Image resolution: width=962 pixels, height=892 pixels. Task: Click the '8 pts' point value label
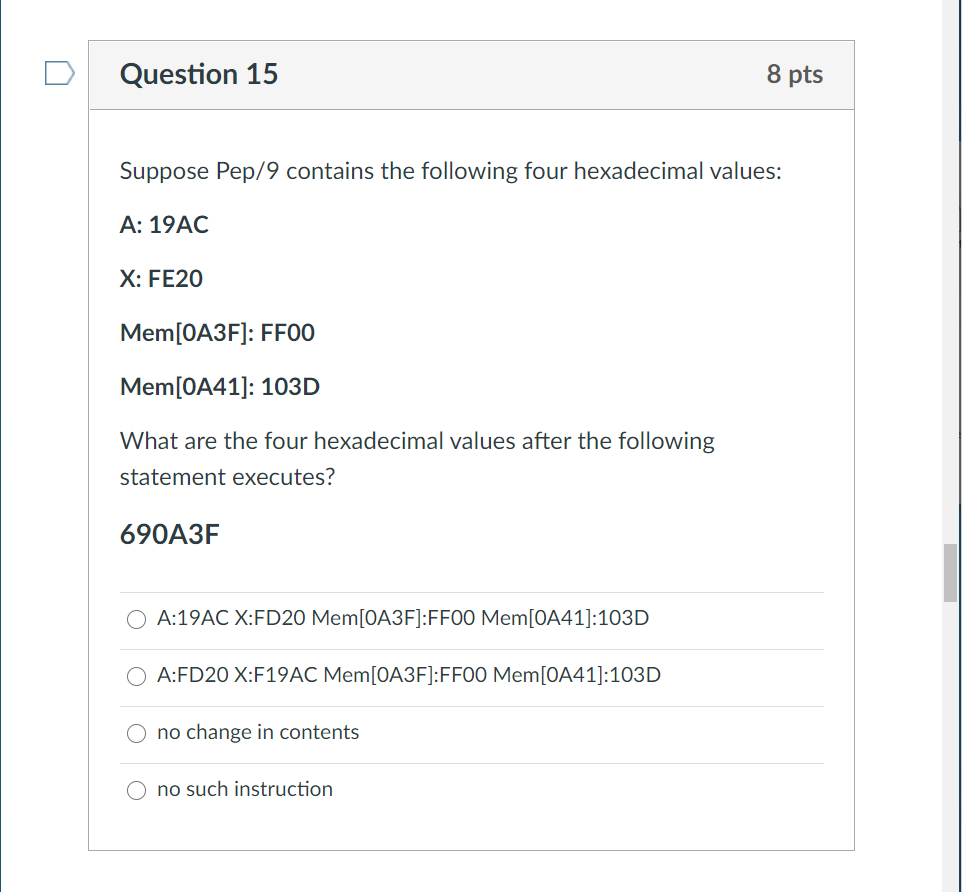tap(795, 74)
